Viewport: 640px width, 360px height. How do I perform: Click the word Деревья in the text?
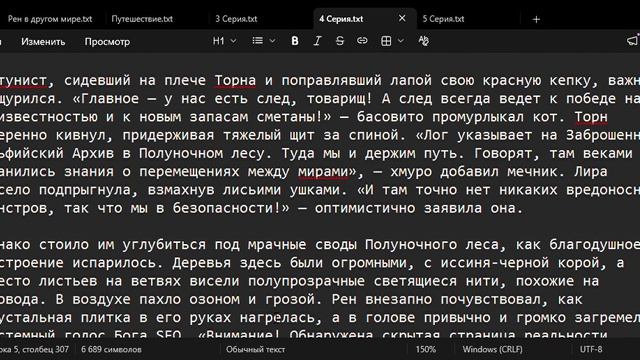[202, 262]
